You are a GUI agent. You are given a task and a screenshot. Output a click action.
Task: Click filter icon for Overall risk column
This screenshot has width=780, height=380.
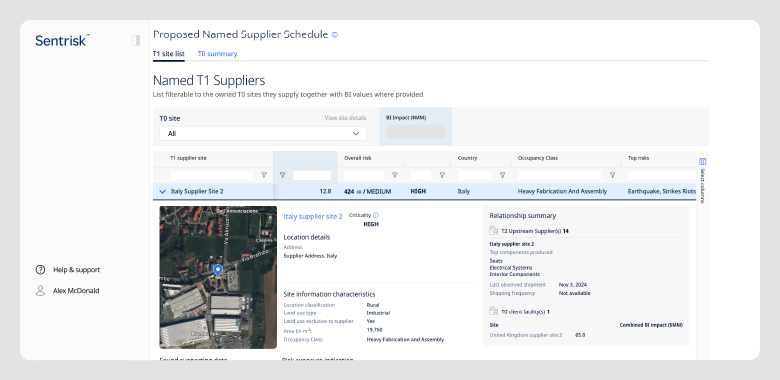pyautogui.click(x=394, y=175)
